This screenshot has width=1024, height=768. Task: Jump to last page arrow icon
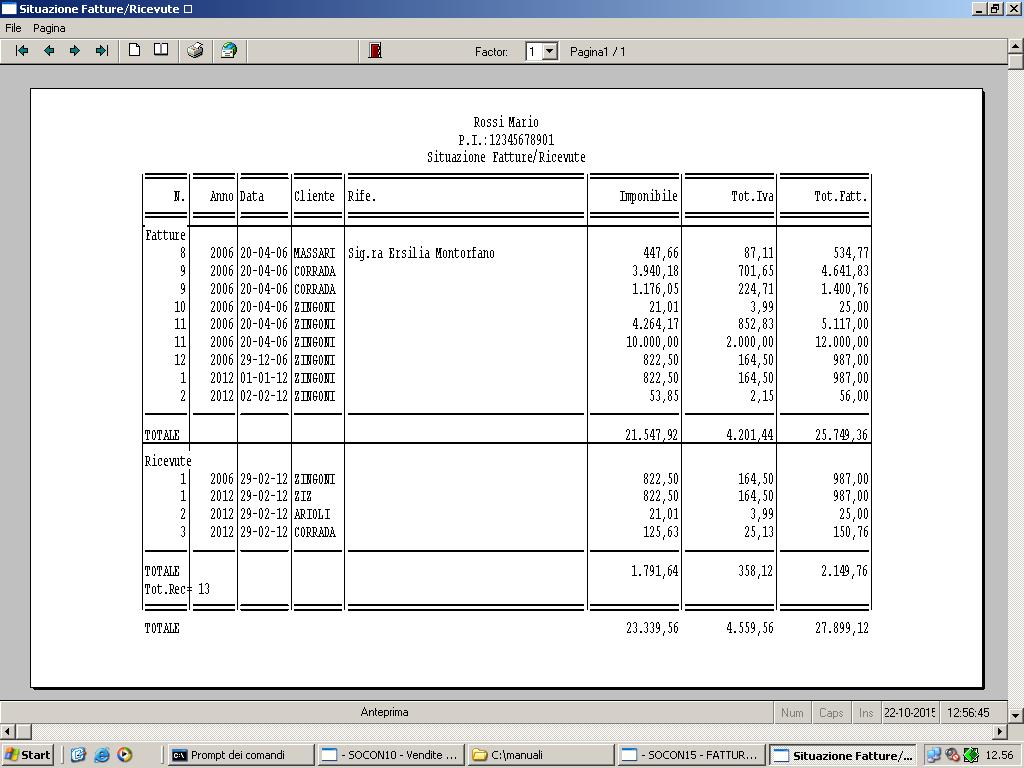102,51
